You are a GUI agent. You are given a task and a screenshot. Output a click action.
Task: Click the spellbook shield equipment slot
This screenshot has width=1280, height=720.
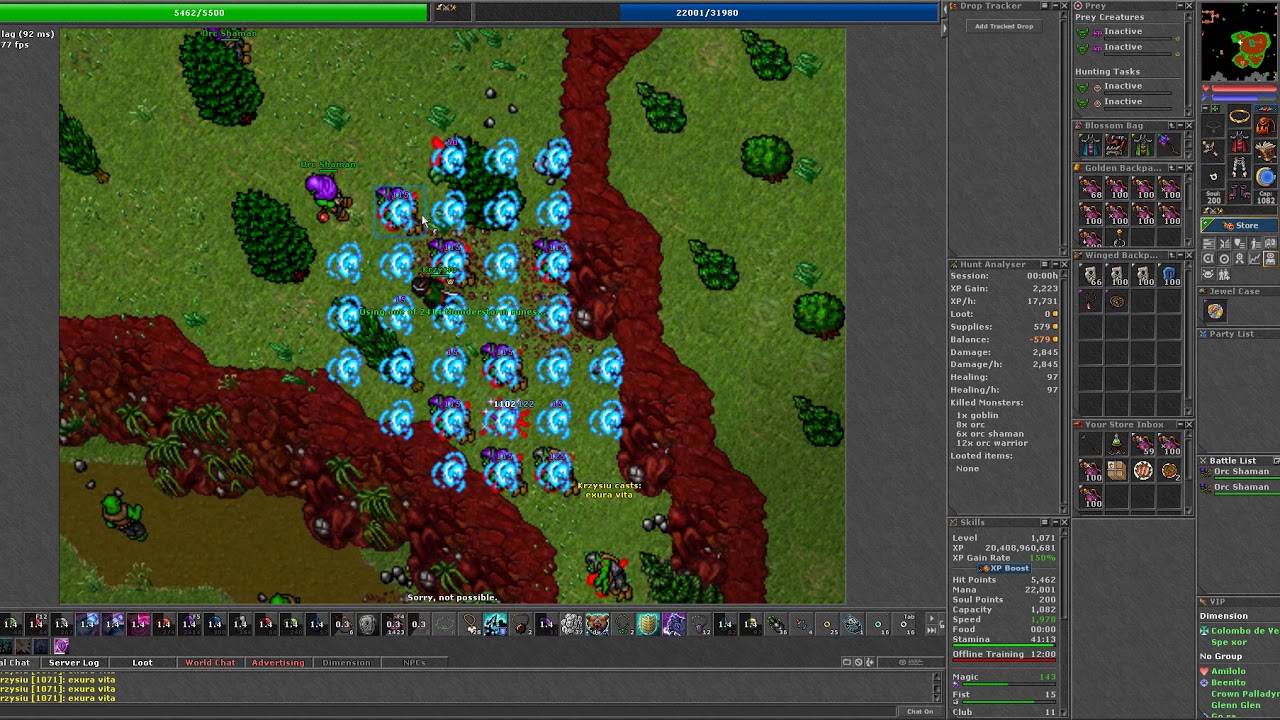point(1266,151)
